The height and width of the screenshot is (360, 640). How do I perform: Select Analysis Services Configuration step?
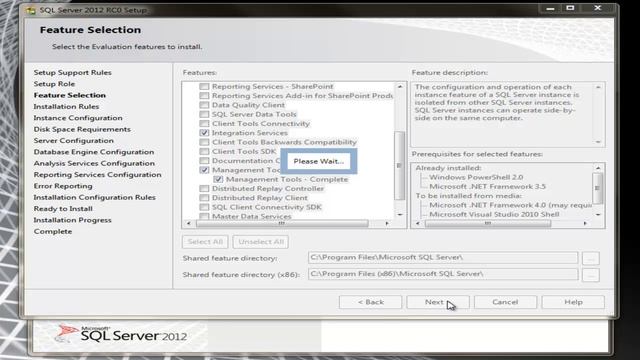[x=94, y=163]
